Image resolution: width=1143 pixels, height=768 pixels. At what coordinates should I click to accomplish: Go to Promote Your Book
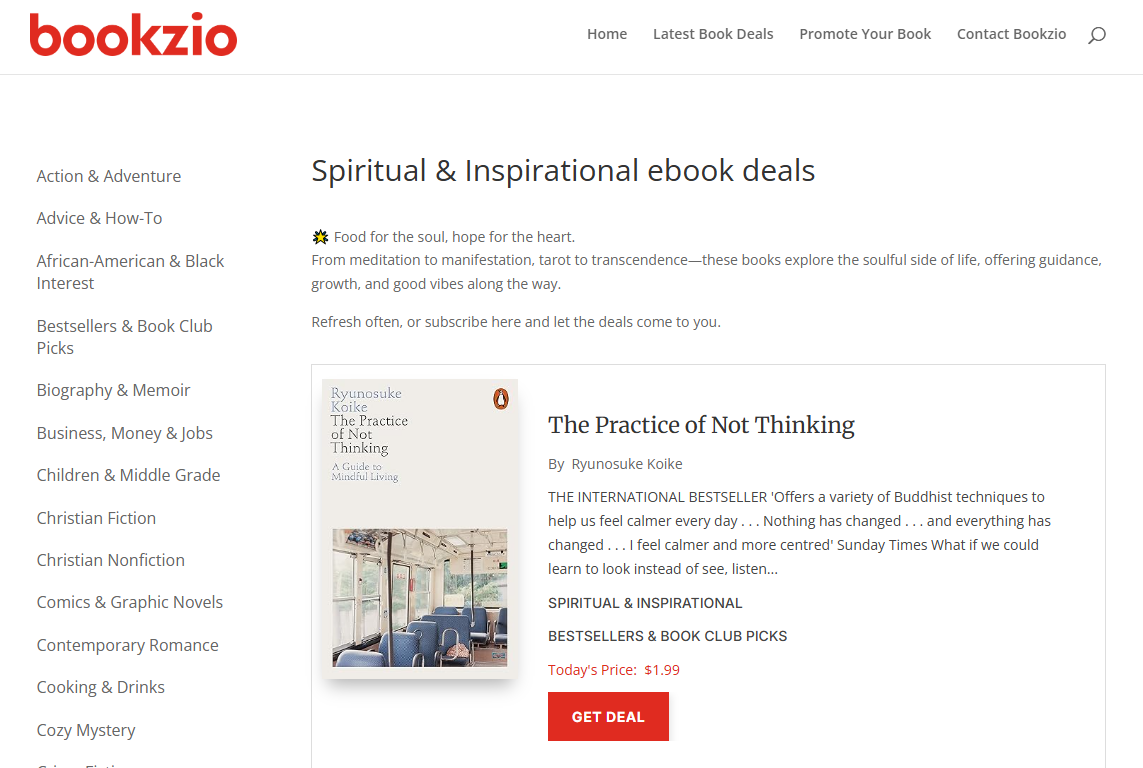[865, 34]
